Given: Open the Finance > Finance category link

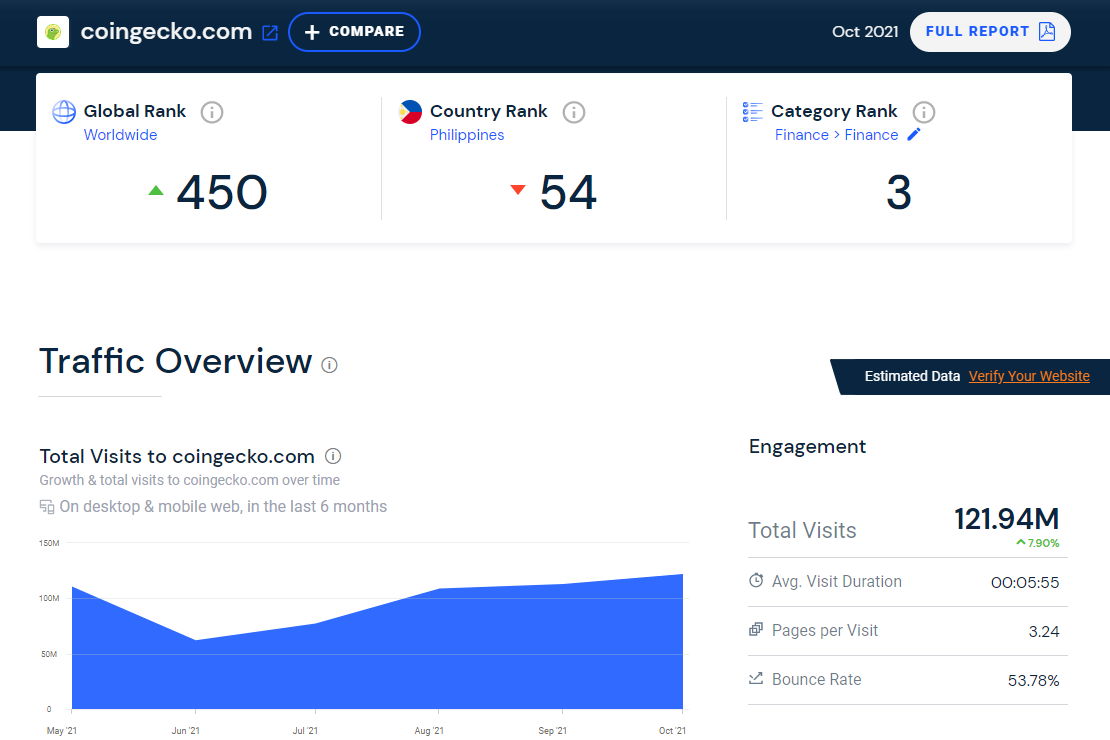Looking at the screenshot, I should click(836, 135).
